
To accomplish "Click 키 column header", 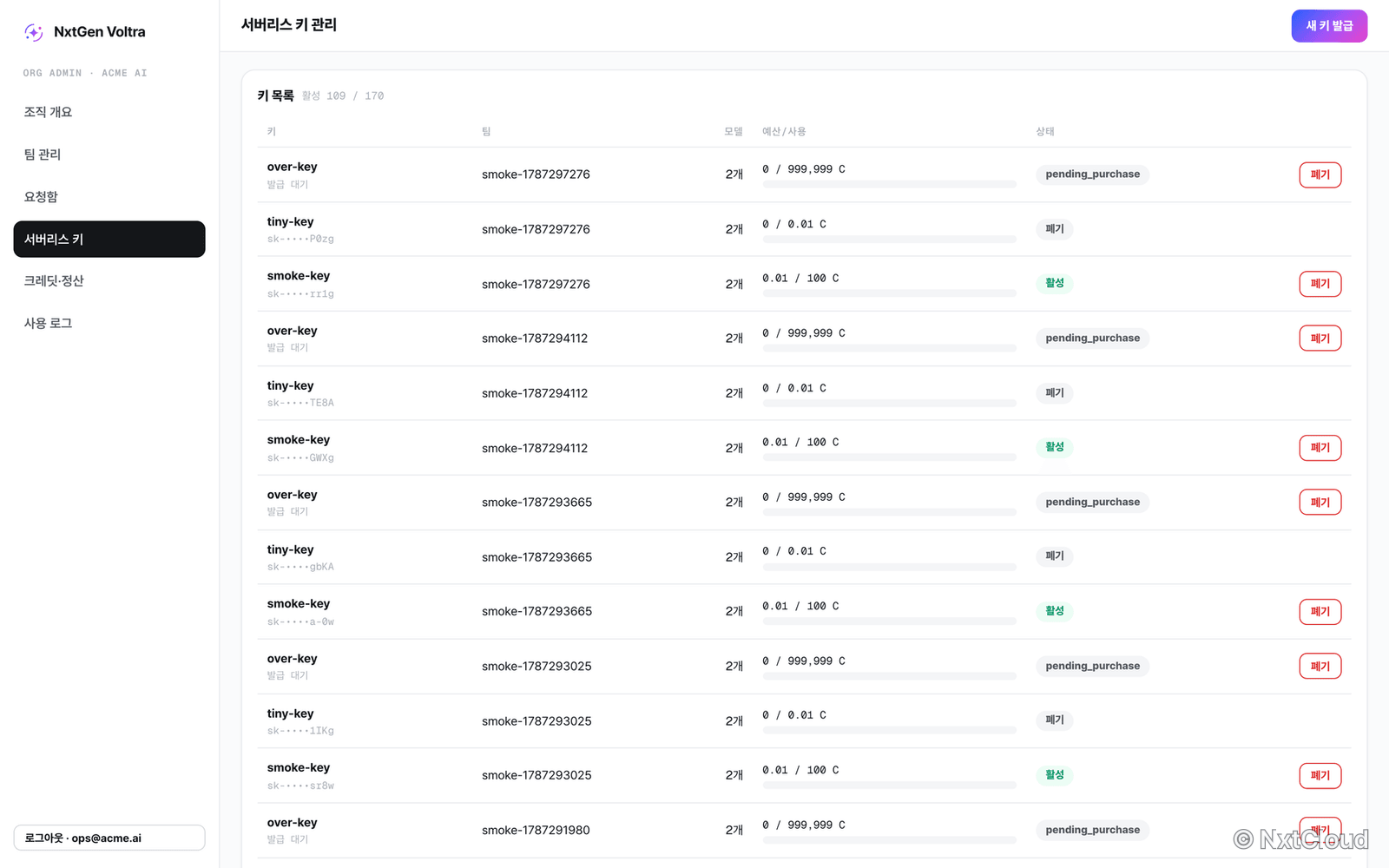I will coord(272,132).
